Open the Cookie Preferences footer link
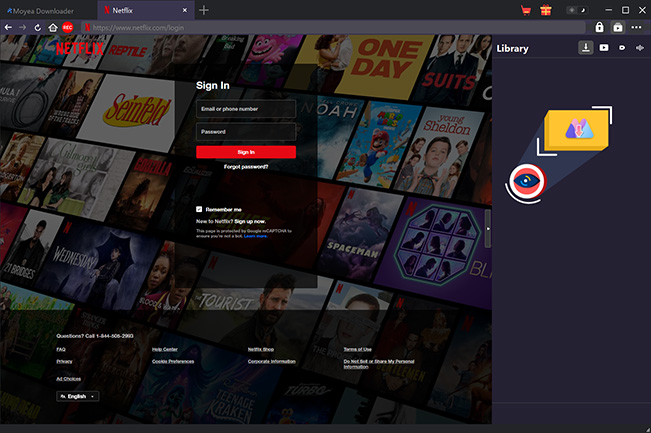Image resolution: width=651 pixels, height=433 pixels. 173,361
